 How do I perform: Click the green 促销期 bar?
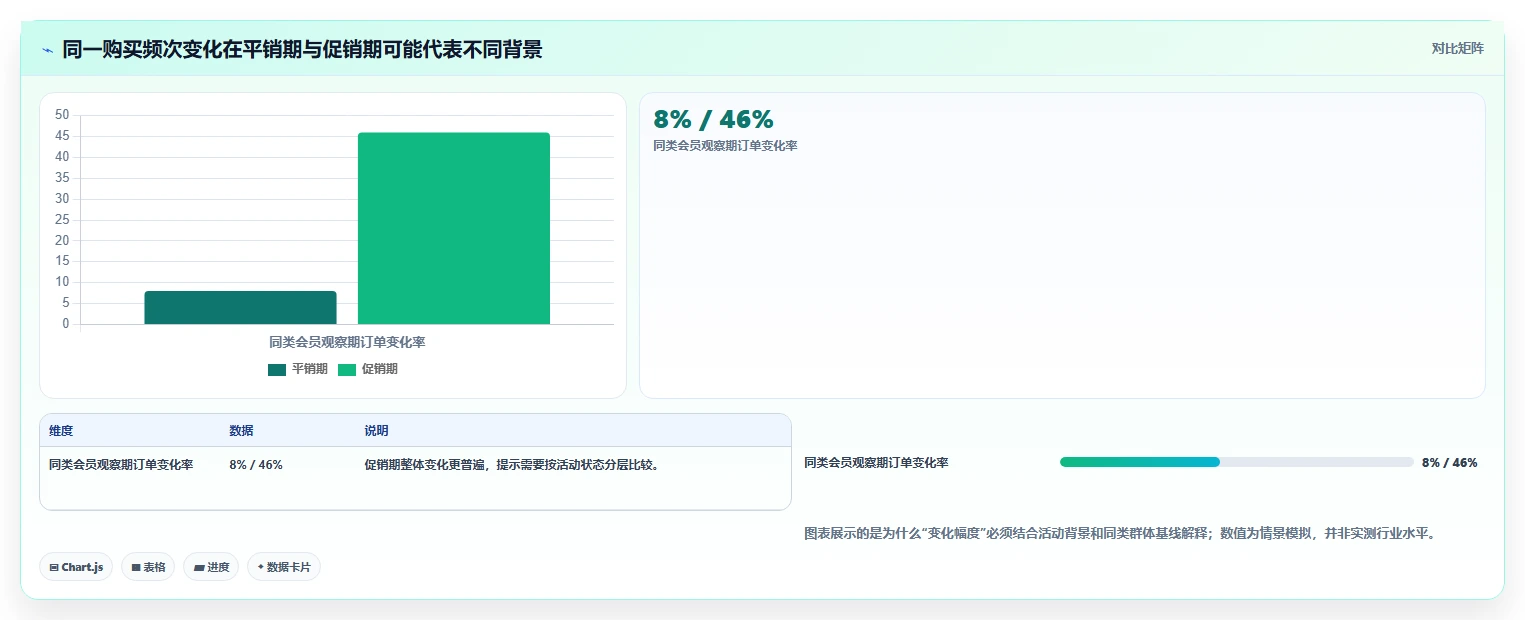pos(454,228)
